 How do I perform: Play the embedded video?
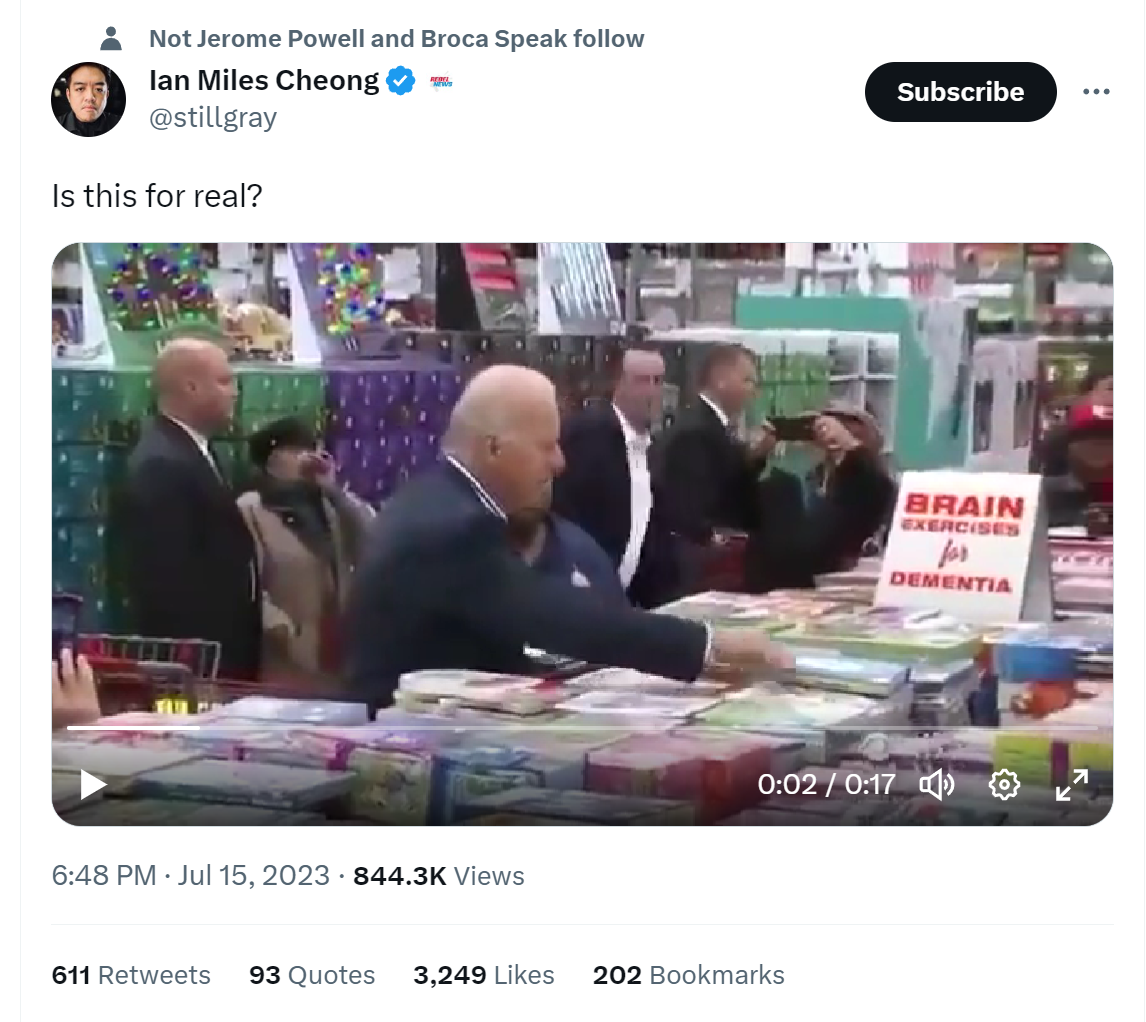(94, 784)
